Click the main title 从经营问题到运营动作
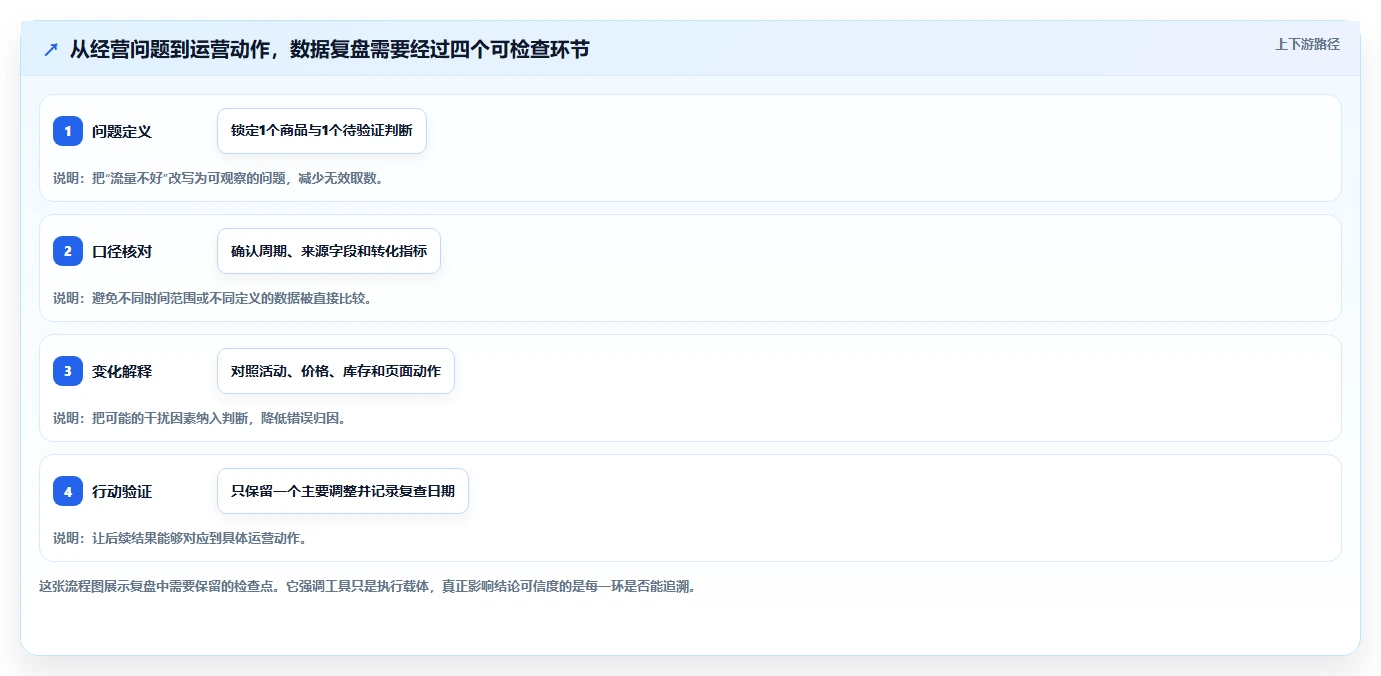The height and width of the screenshot is (676, 1381). pos(330,49)
